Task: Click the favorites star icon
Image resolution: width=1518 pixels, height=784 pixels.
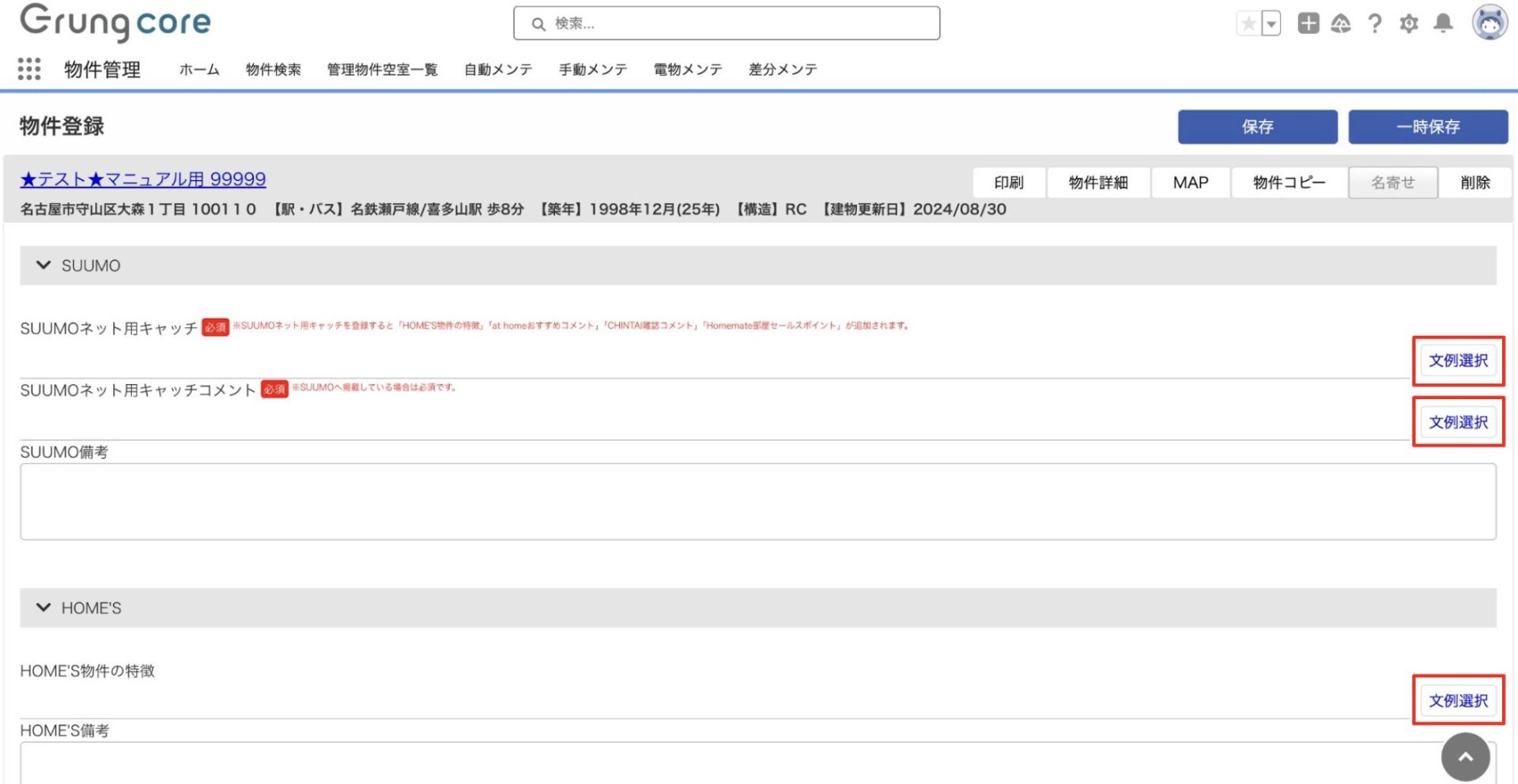Action: 1248,24
